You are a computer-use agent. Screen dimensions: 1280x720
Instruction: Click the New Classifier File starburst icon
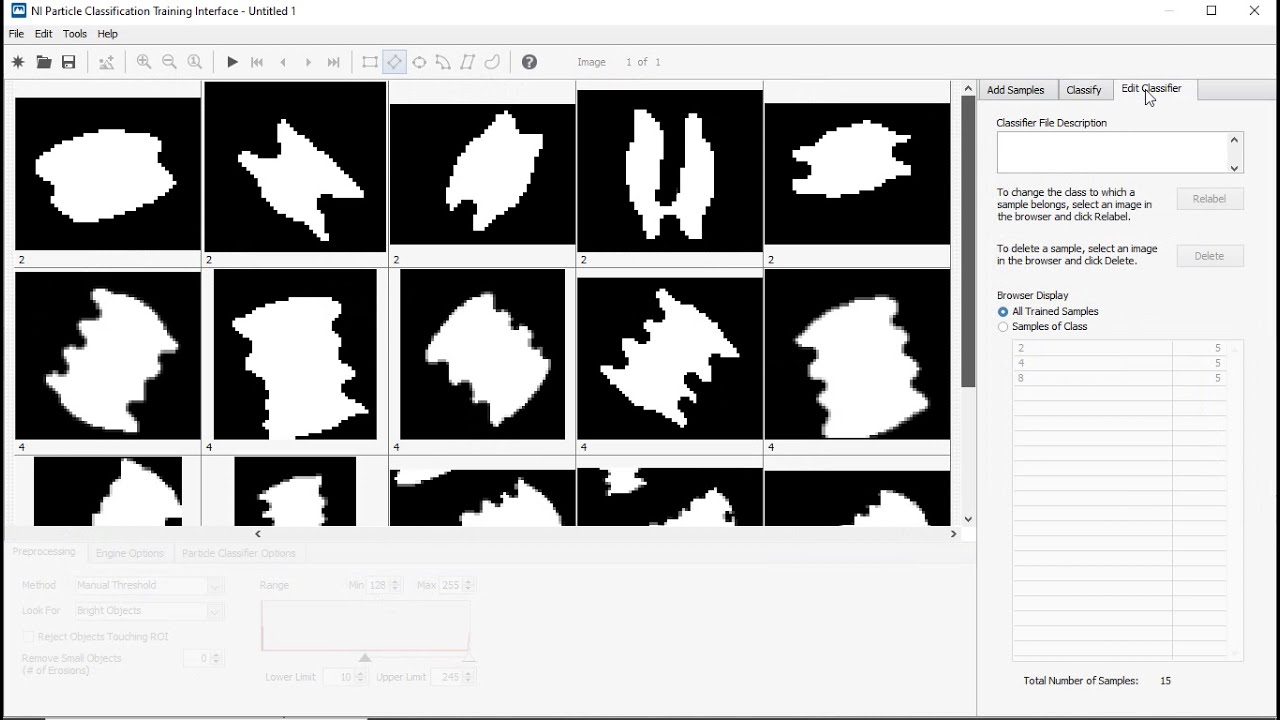point(18,62)
